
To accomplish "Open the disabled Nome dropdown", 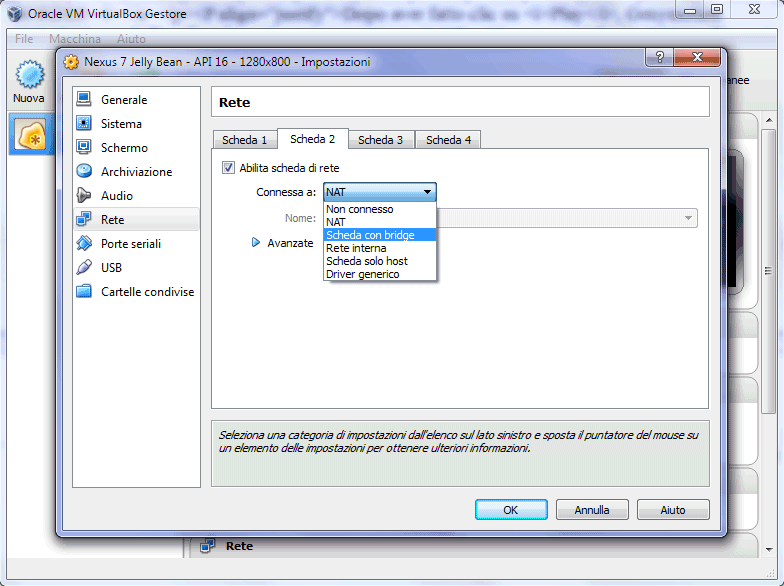I will 566,218.
